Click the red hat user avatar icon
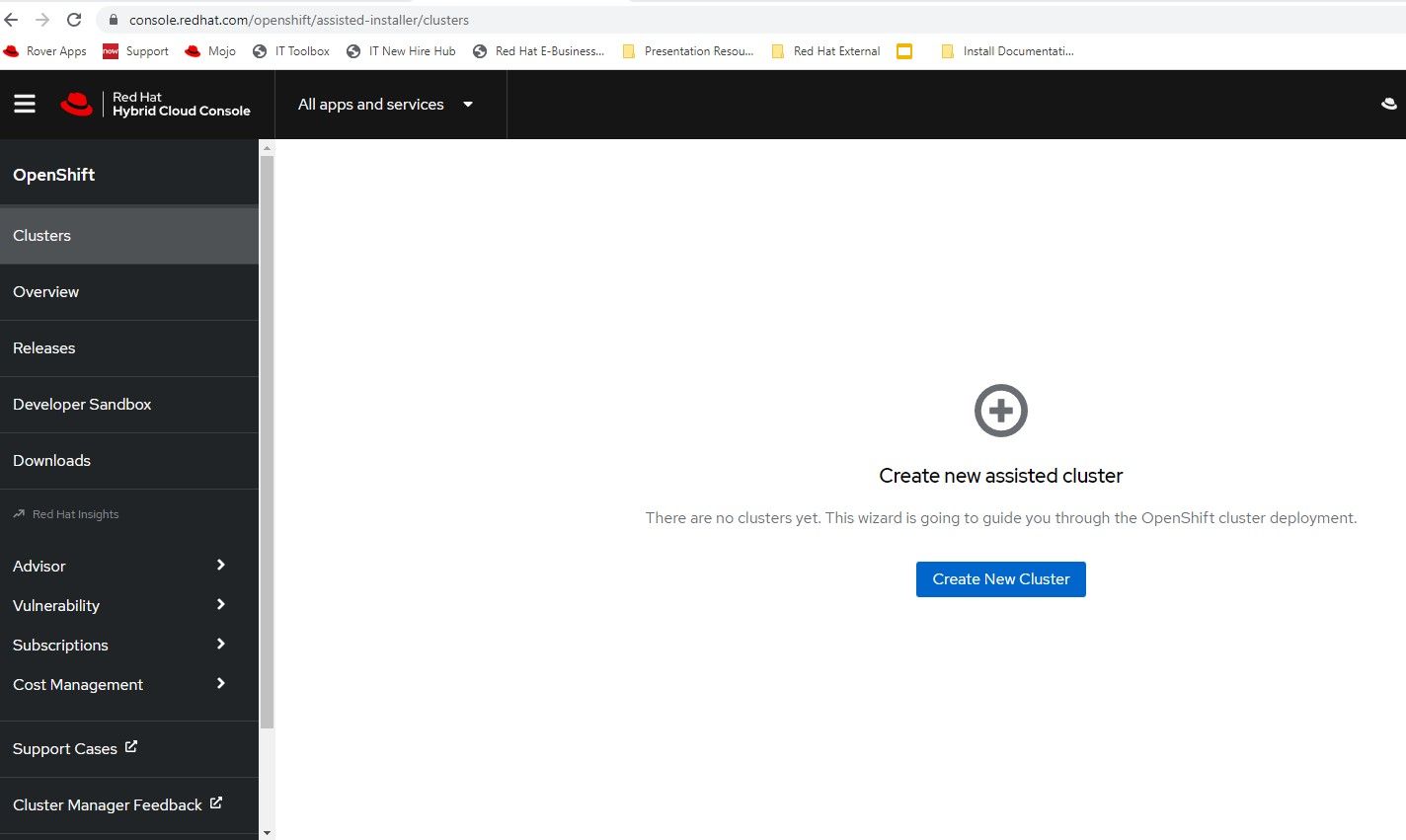 (x=1388, y=104)
